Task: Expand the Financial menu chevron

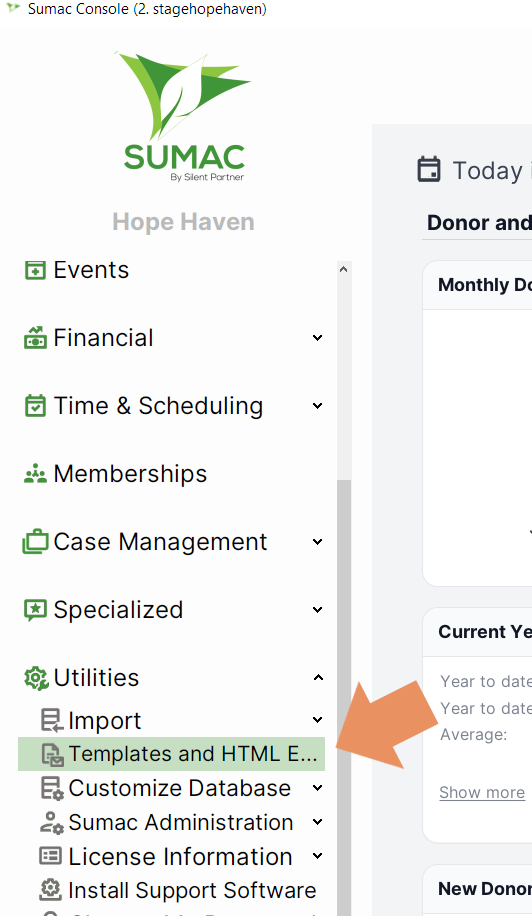Action: [317, 338]
